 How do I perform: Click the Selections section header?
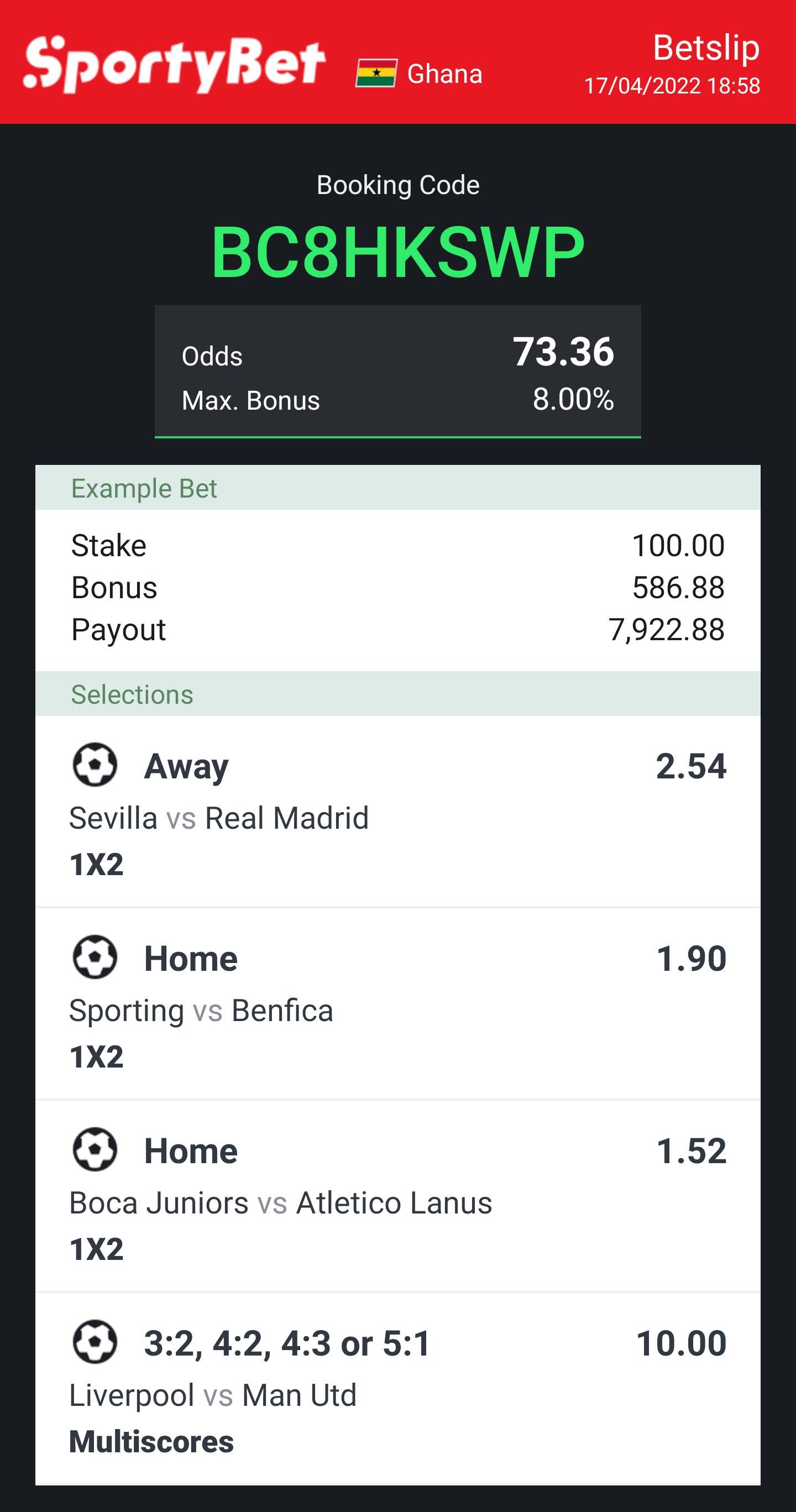click(132, 694)
